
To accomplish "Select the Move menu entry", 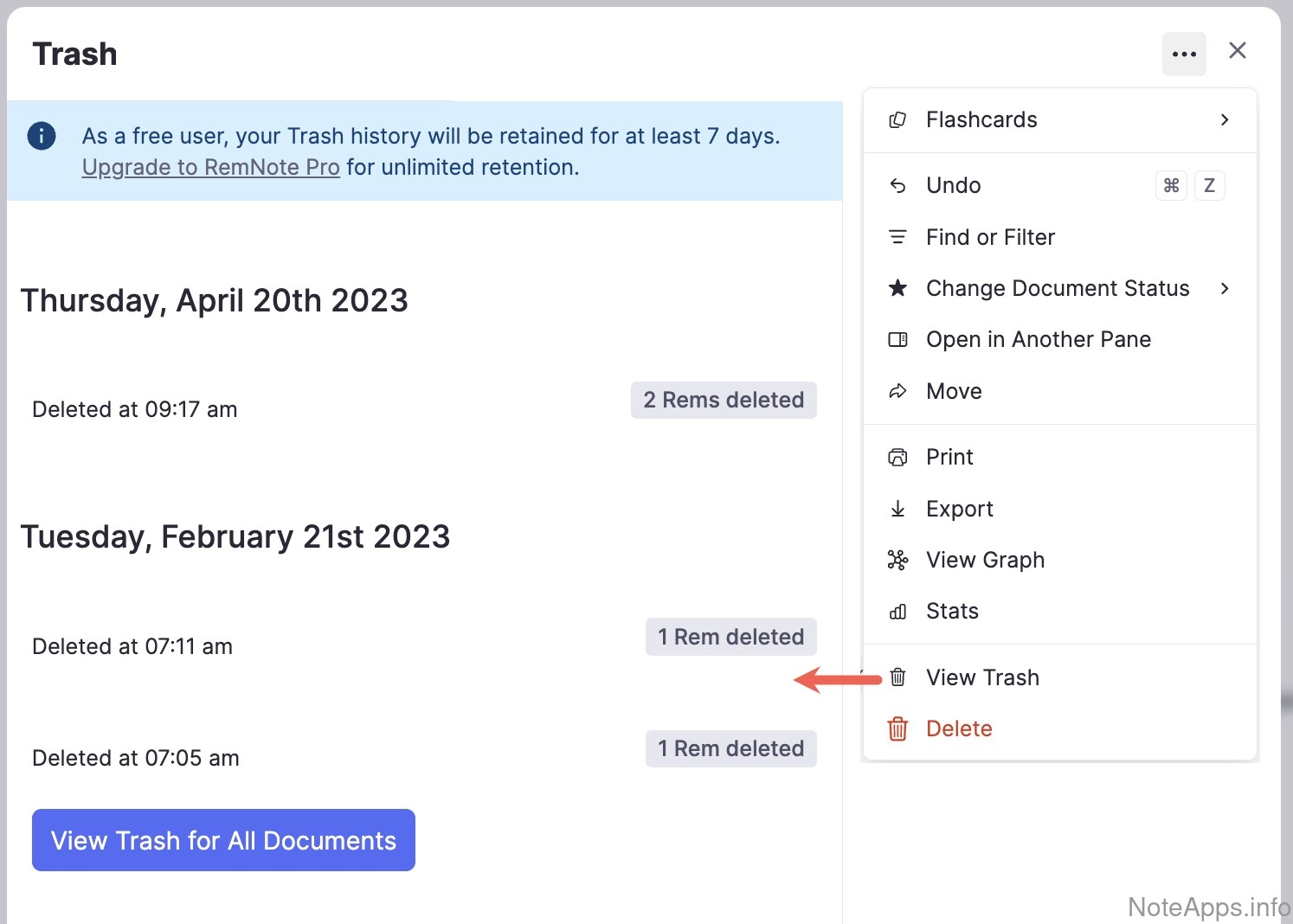I will pyautogui.click(x=954, y=391).
